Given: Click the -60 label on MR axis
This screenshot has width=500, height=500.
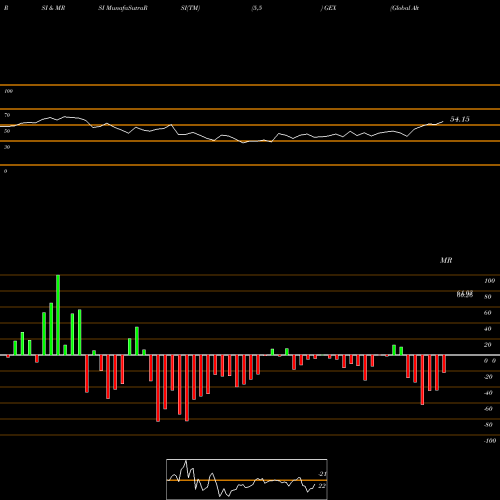Looking at the screenshot, I should (488, 409).
